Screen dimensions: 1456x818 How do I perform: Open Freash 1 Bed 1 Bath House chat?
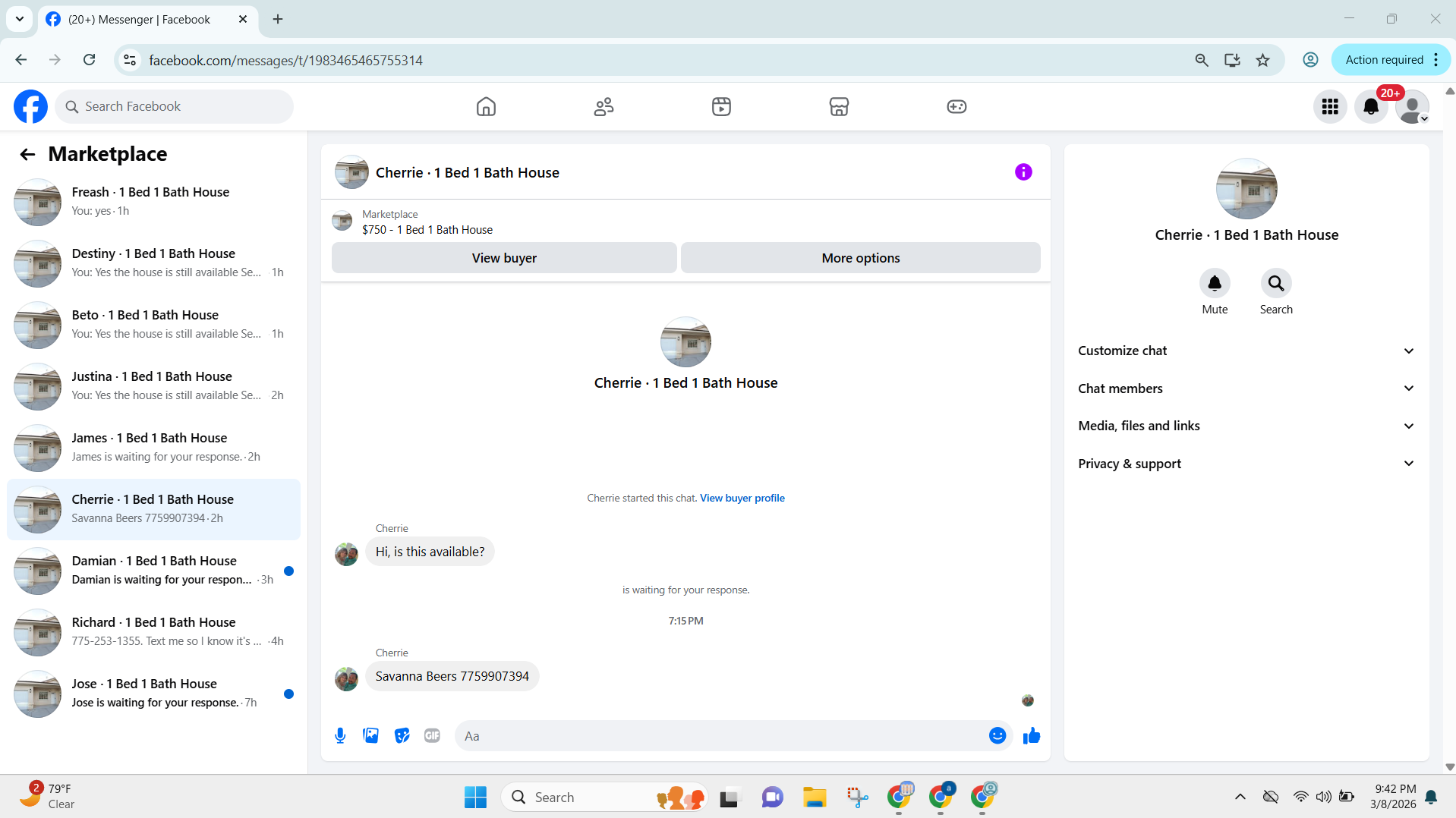153,202
